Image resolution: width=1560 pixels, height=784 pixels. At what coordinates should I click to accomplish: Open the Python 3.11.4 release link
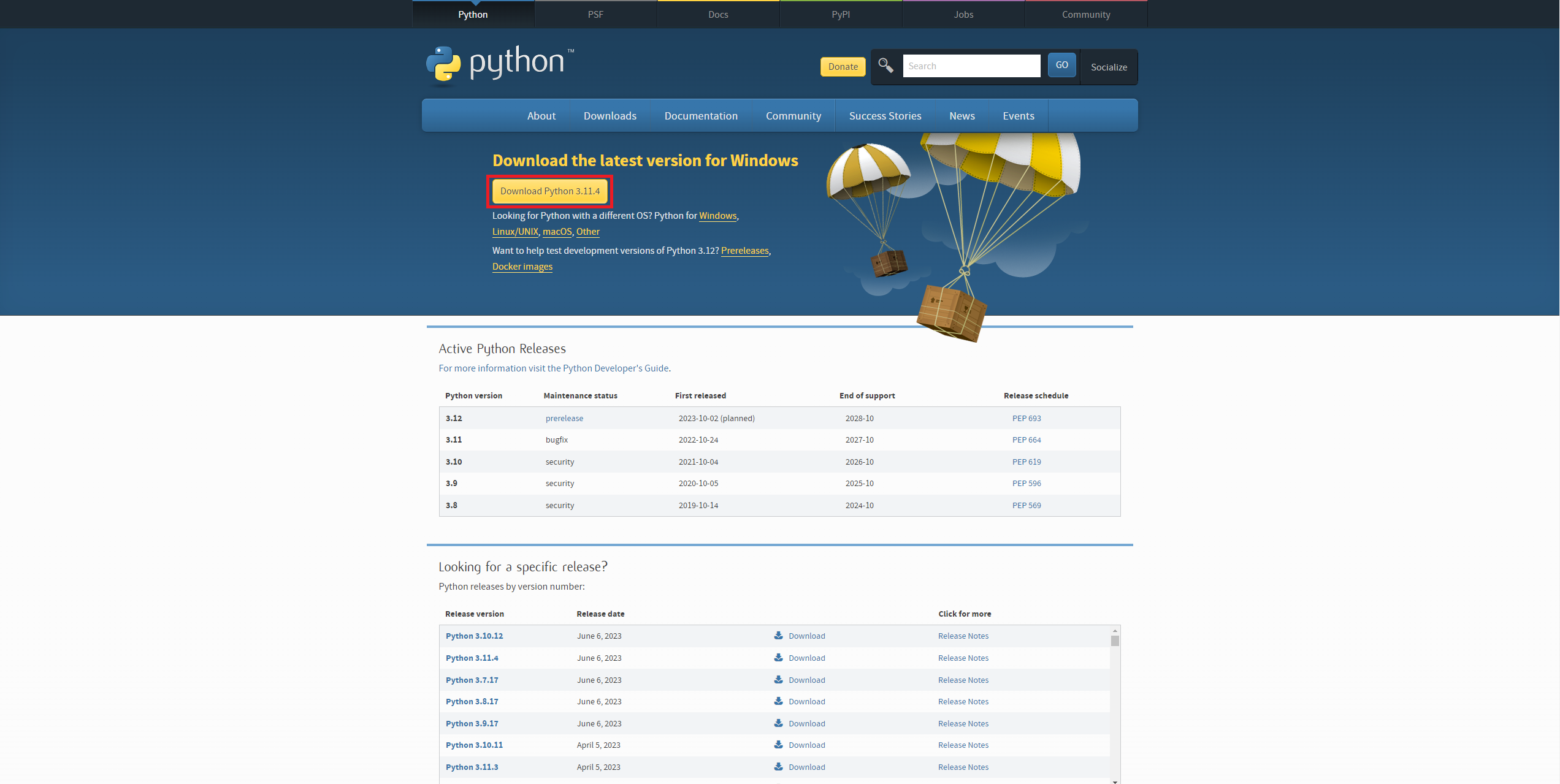[x=472, y=658]
